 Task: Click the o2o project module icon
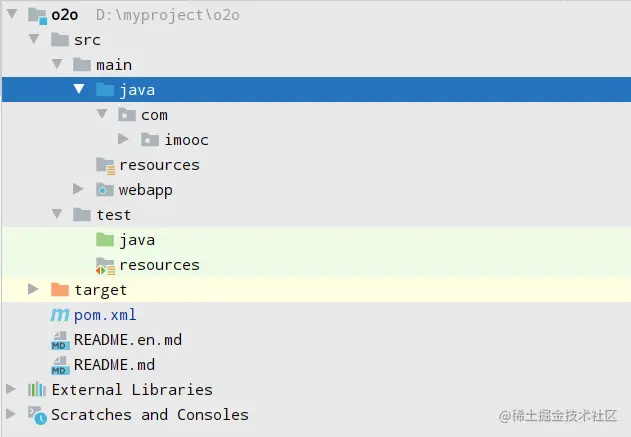[37, 16]
